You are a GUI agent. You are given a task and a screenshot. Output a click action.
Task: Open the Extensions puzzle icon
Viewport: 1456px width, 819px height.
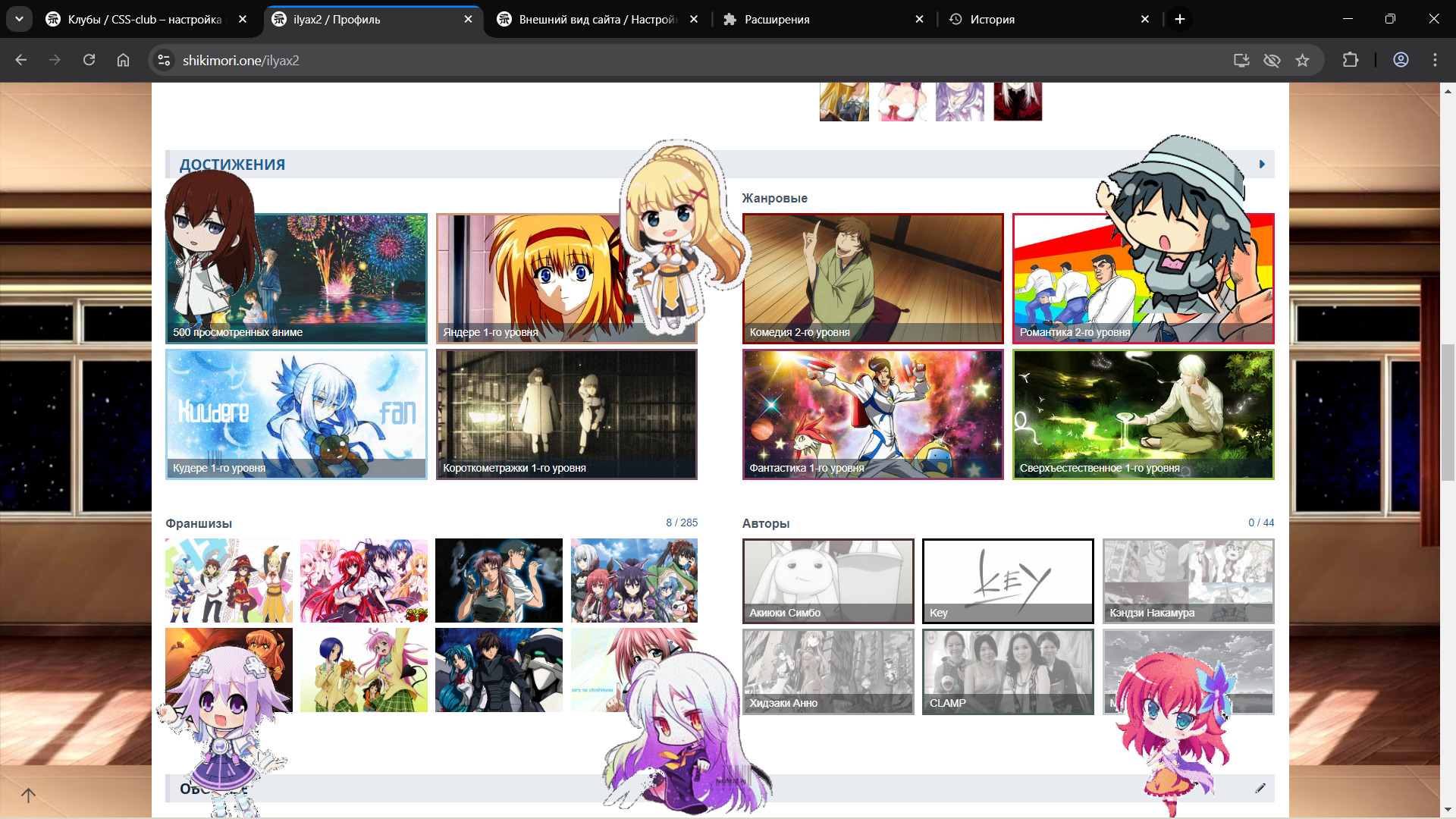[1351, 60]
